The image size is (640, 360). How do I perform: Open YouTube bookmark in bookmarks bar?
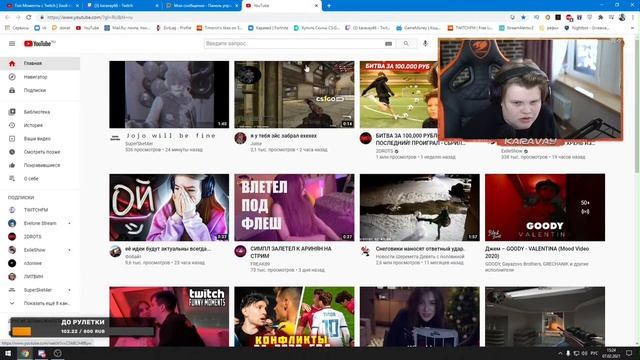pyautogui.click(x=87, y=28)
